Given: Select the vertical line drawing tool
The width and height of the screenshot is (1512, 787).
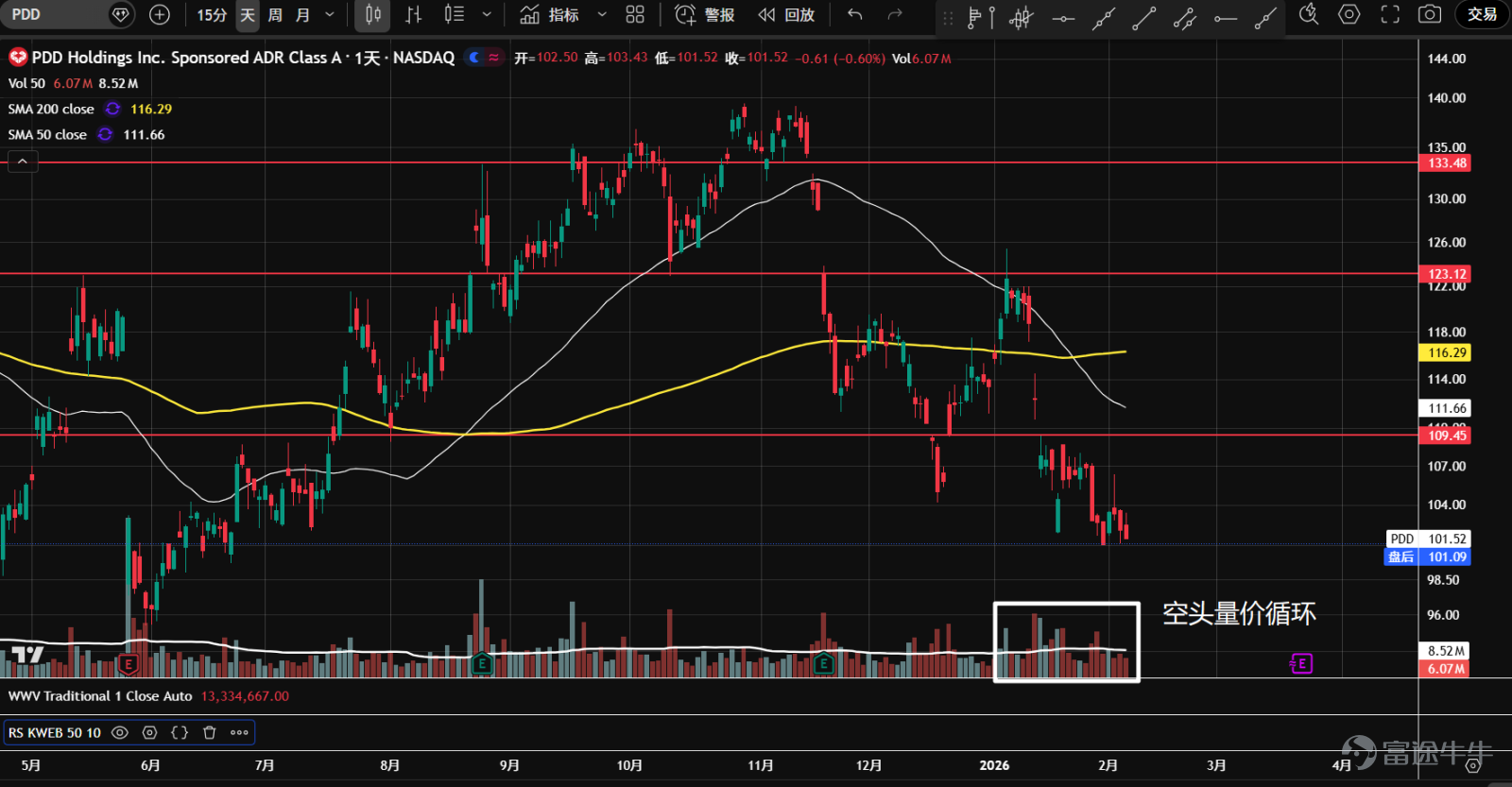Looking at the screenshot, I should (x=991, y=17).
